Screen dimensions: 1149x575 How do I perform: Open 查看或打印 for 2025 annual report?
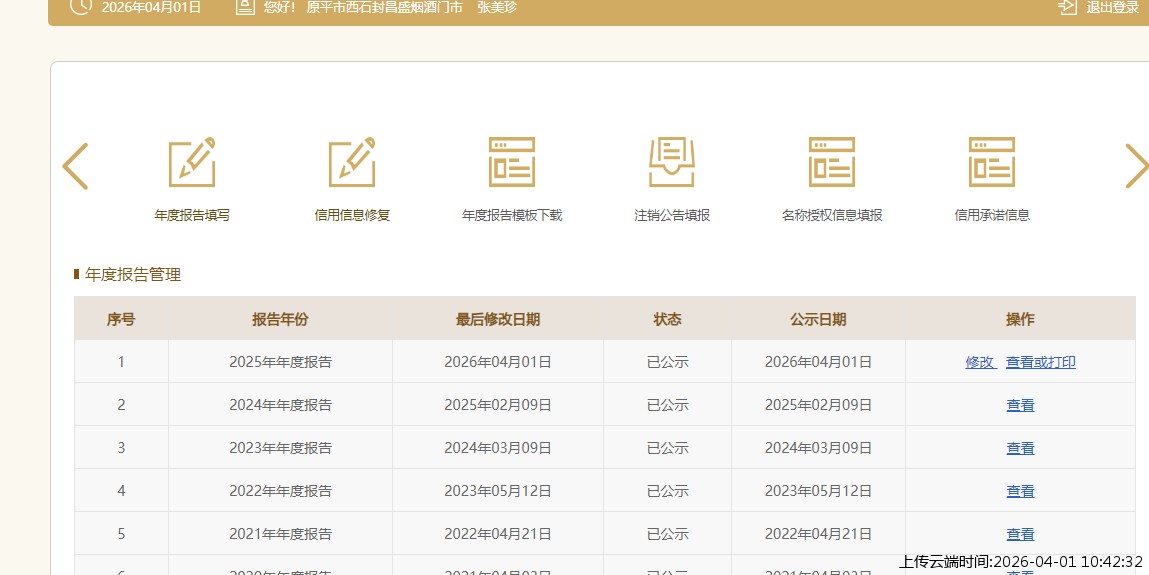point(1041,362)
